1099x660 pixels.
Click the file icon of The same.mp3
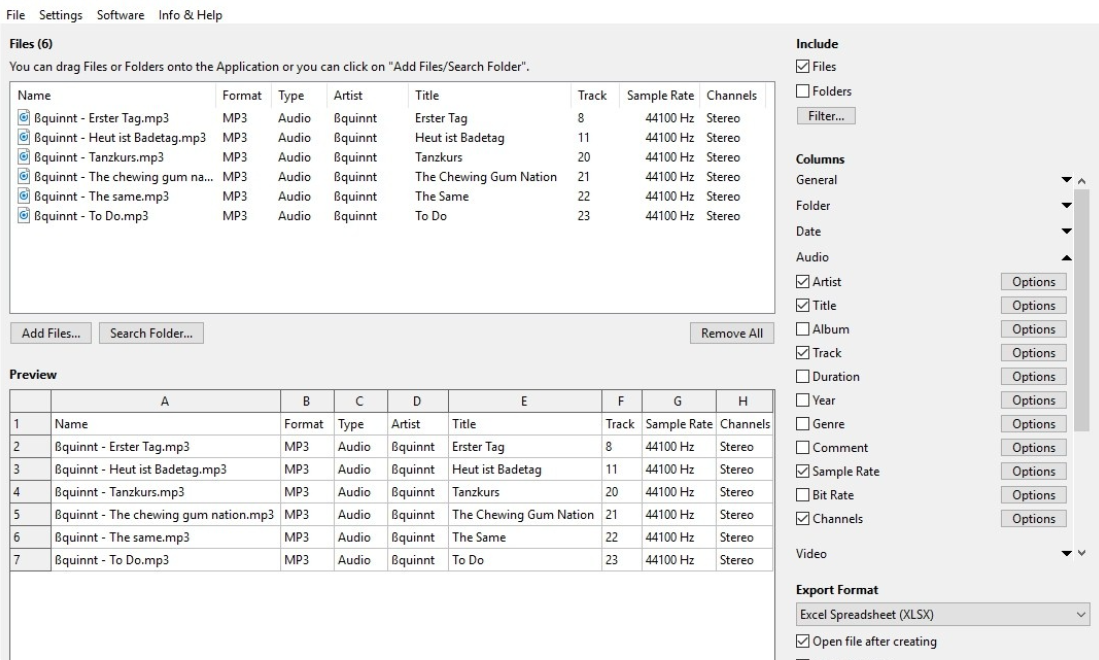tap(24, 196)
